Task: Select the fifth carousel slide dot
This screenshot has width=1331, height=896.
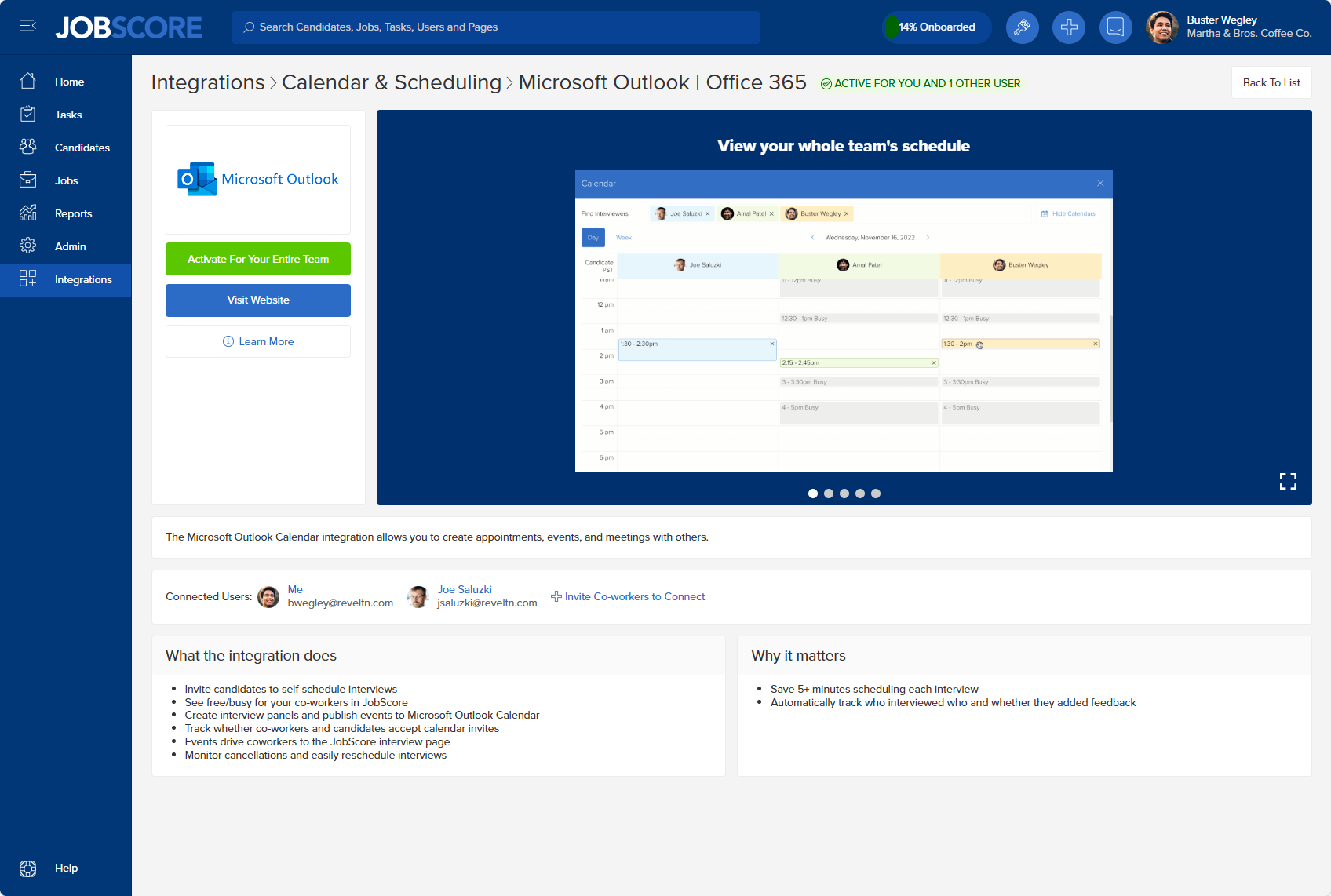Action: (x=876, y=494)
